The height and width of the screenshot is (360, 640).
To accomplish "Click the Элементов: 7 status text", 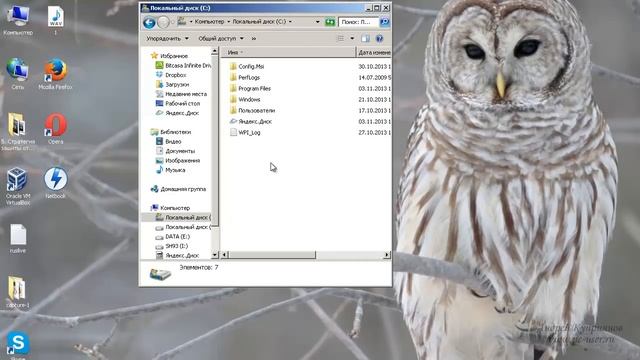I will click(199, 267).
